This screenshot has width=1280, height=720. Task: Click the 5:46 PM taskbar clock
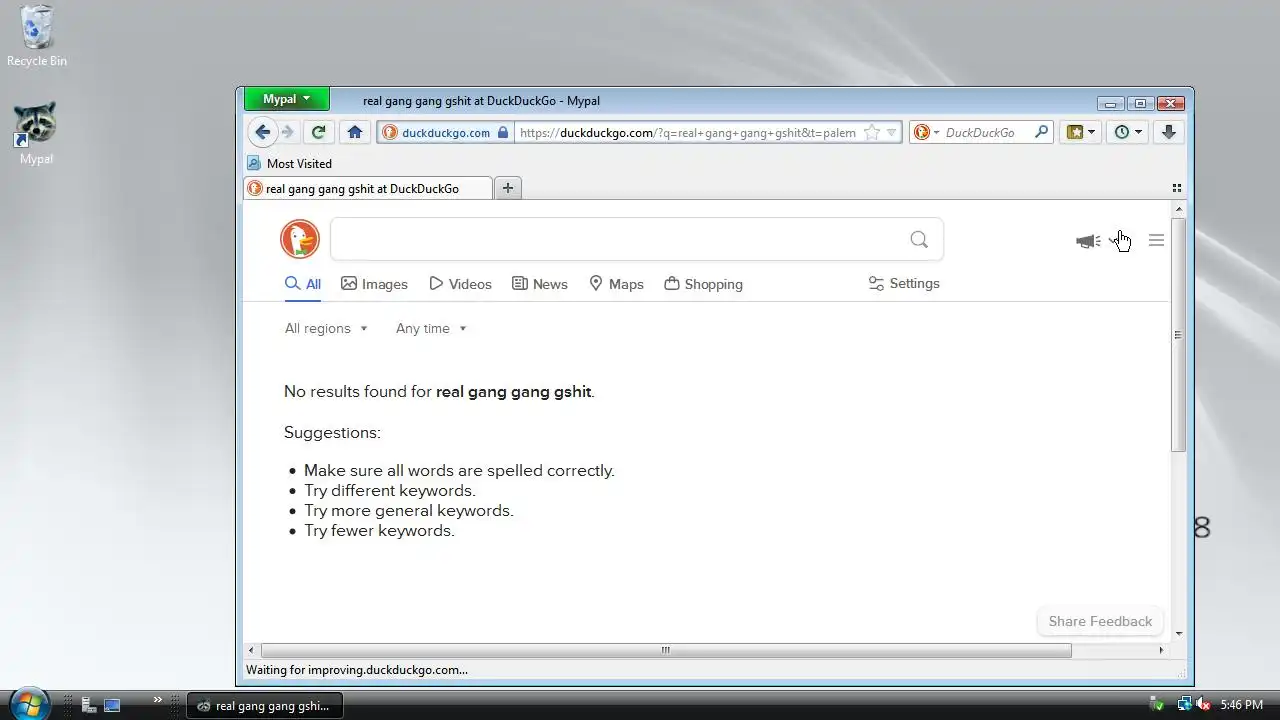1242,705
